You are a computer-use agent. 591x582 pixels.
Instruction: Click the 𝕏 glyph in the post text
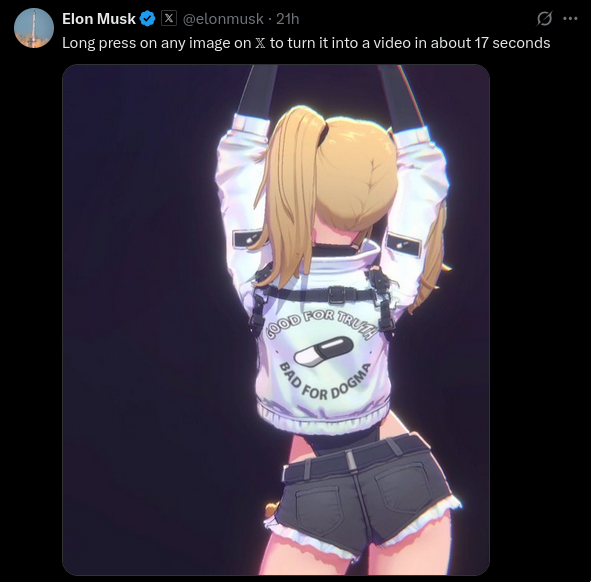pyautogui.click(x=260, y=43)
